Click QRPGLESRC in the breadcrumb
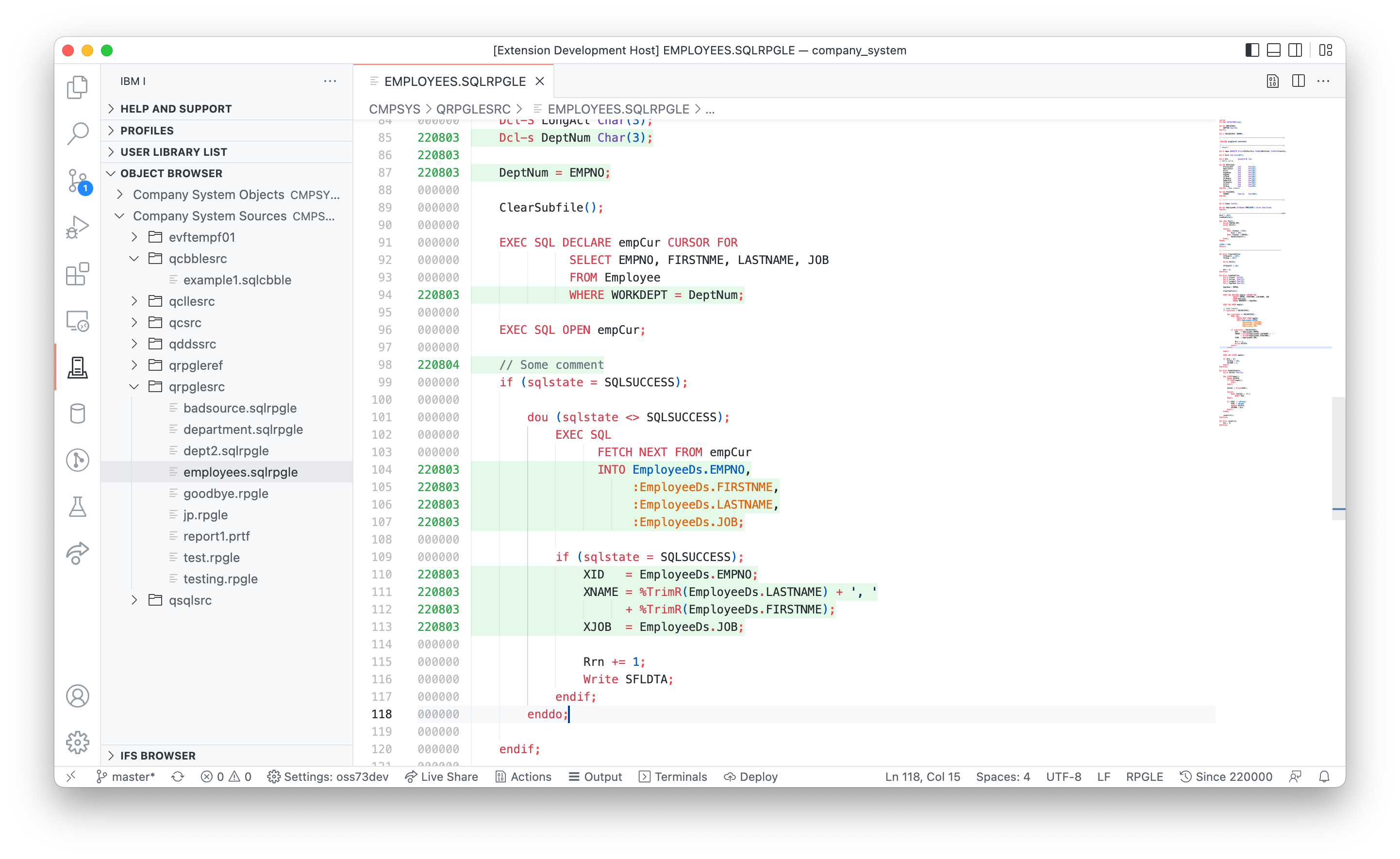 click(x=473, y=109)
